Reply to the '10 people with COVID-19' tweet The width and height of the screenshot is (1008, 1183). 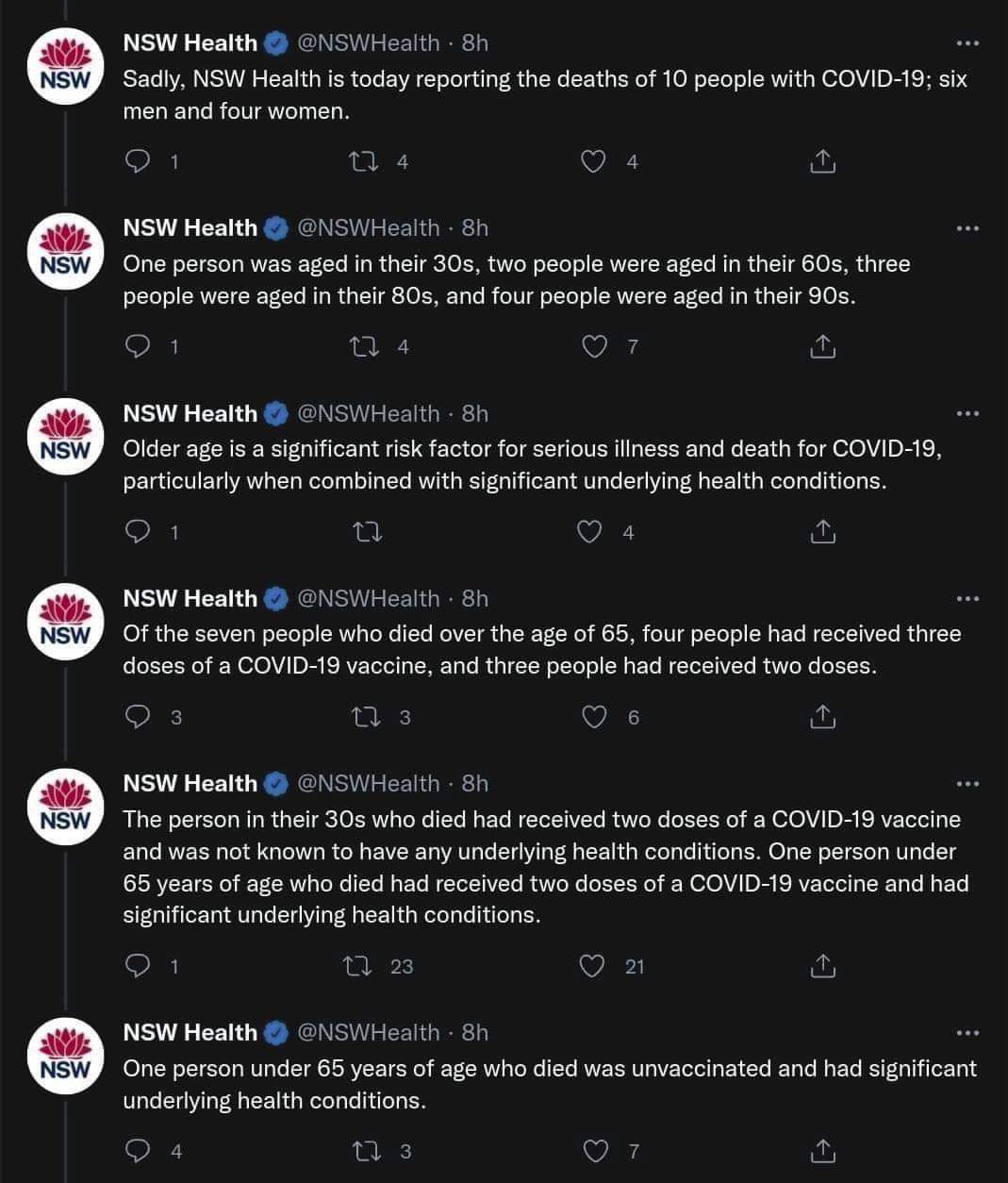point(138,162)
